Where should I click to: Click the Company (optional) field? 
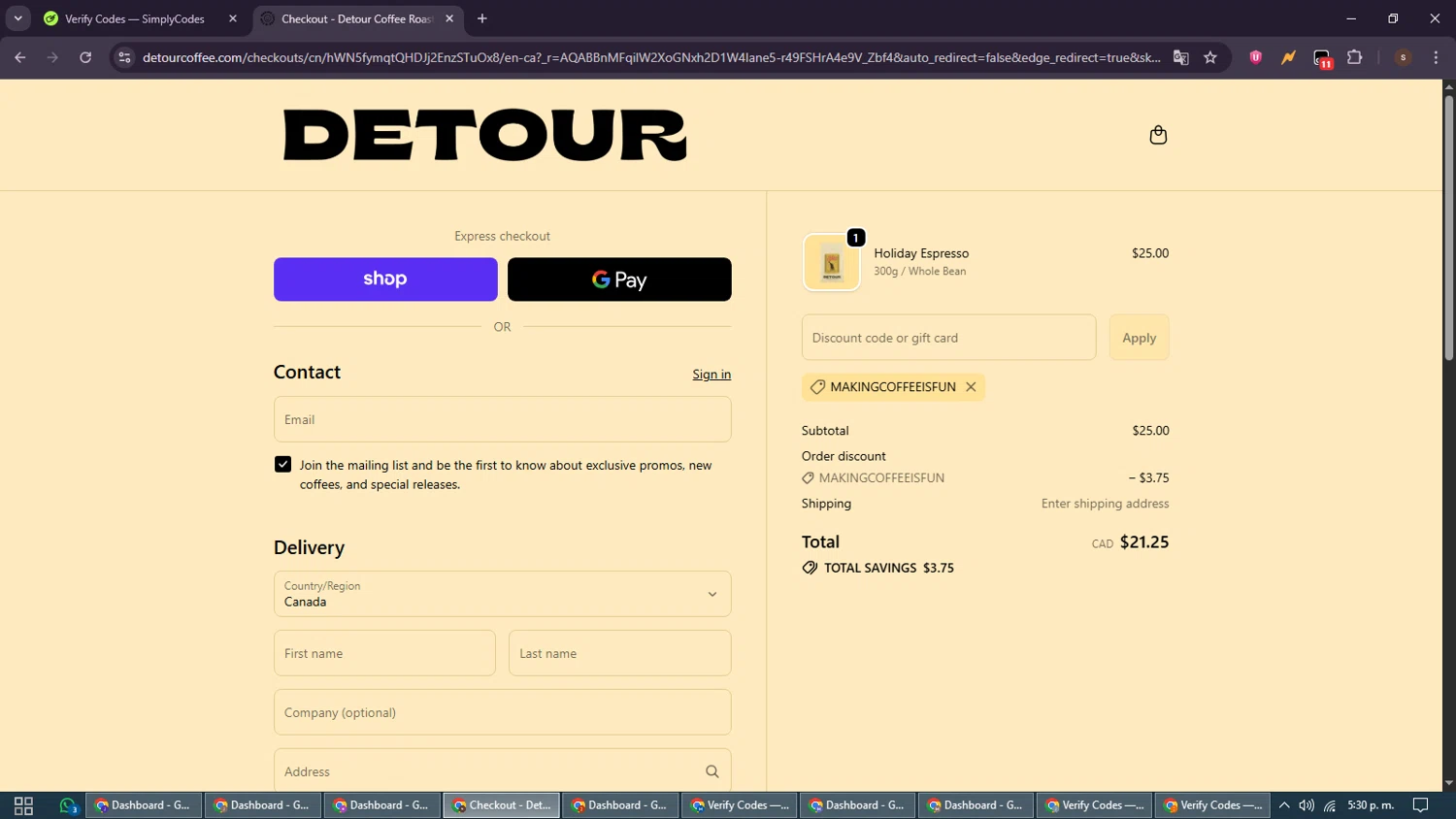coord(502,712)
